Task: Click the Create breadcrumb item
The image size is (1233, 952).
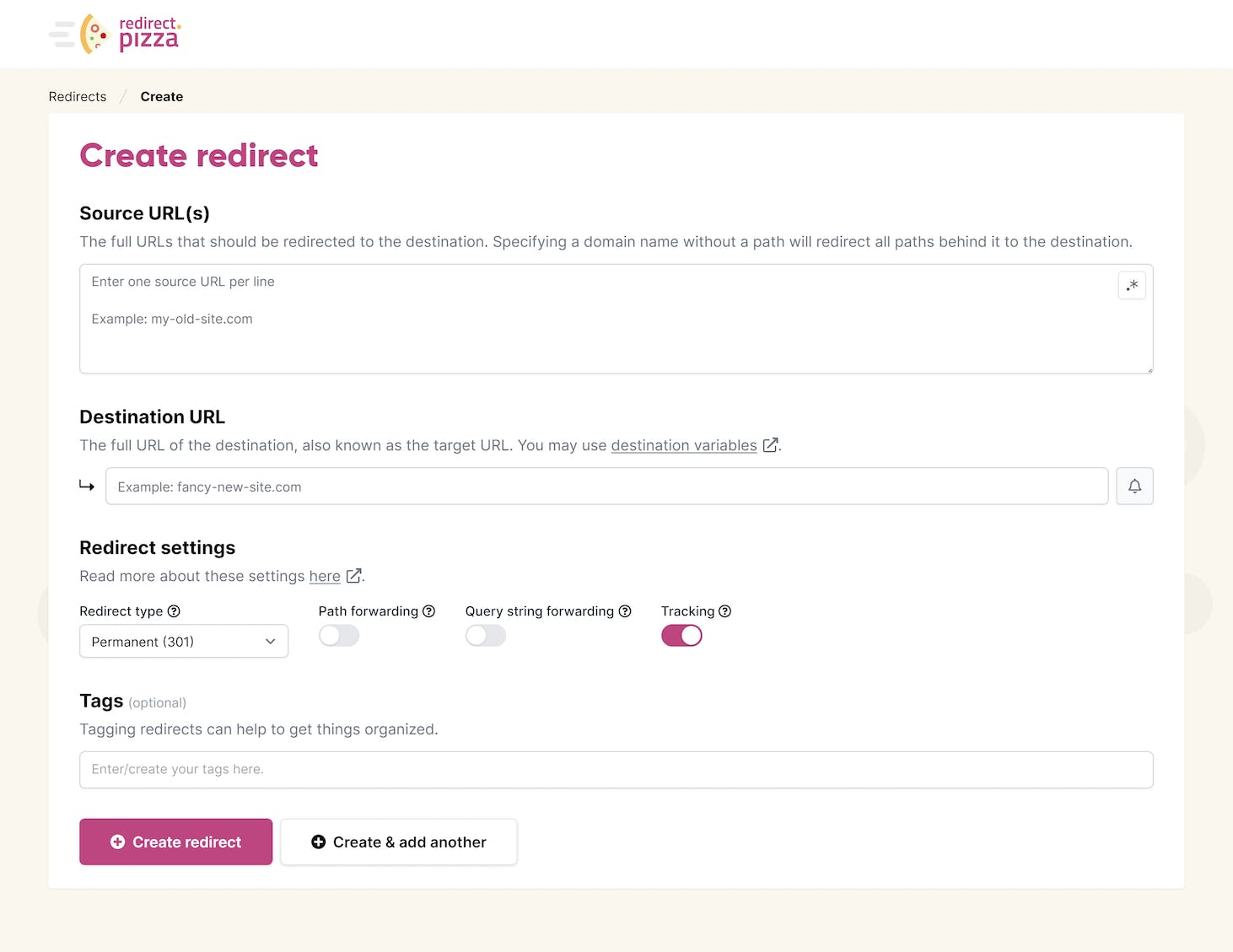Action: [x=162, y=97]
